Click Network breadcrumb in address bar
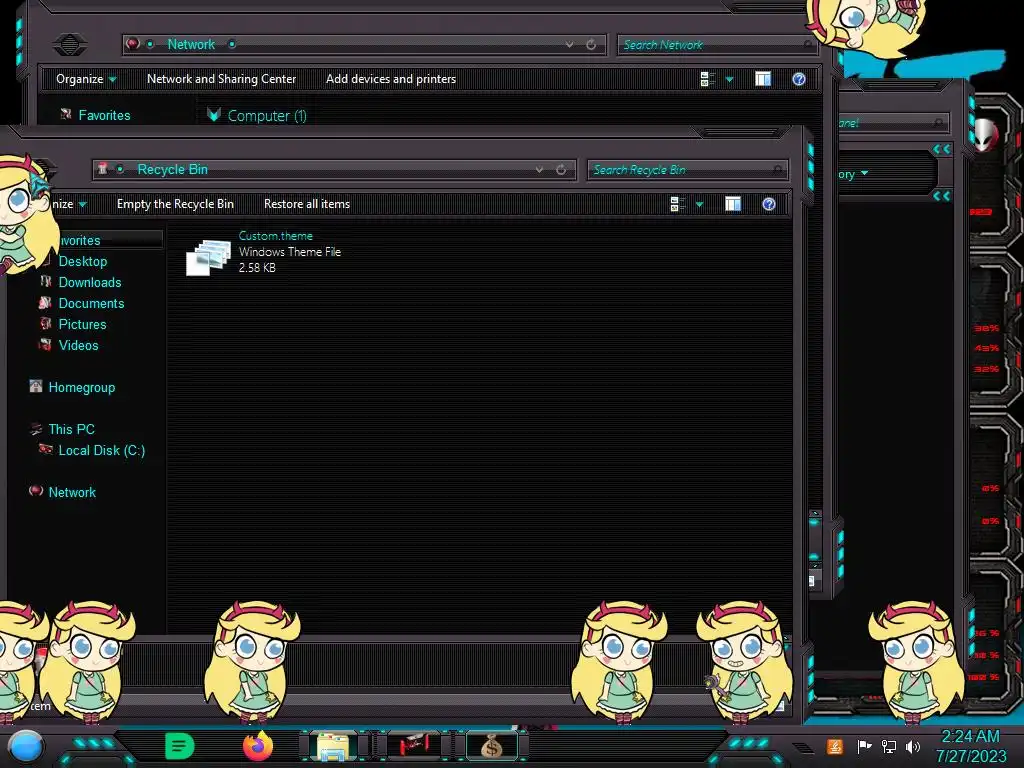Image resolution: width=1024 pixels, height=768 pixels. (x=191, y=44)
